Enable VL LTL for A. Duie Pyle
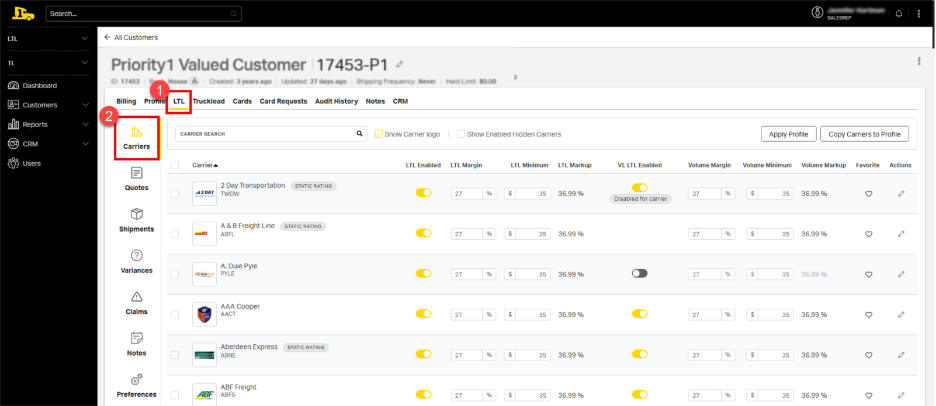 point(639,273)
